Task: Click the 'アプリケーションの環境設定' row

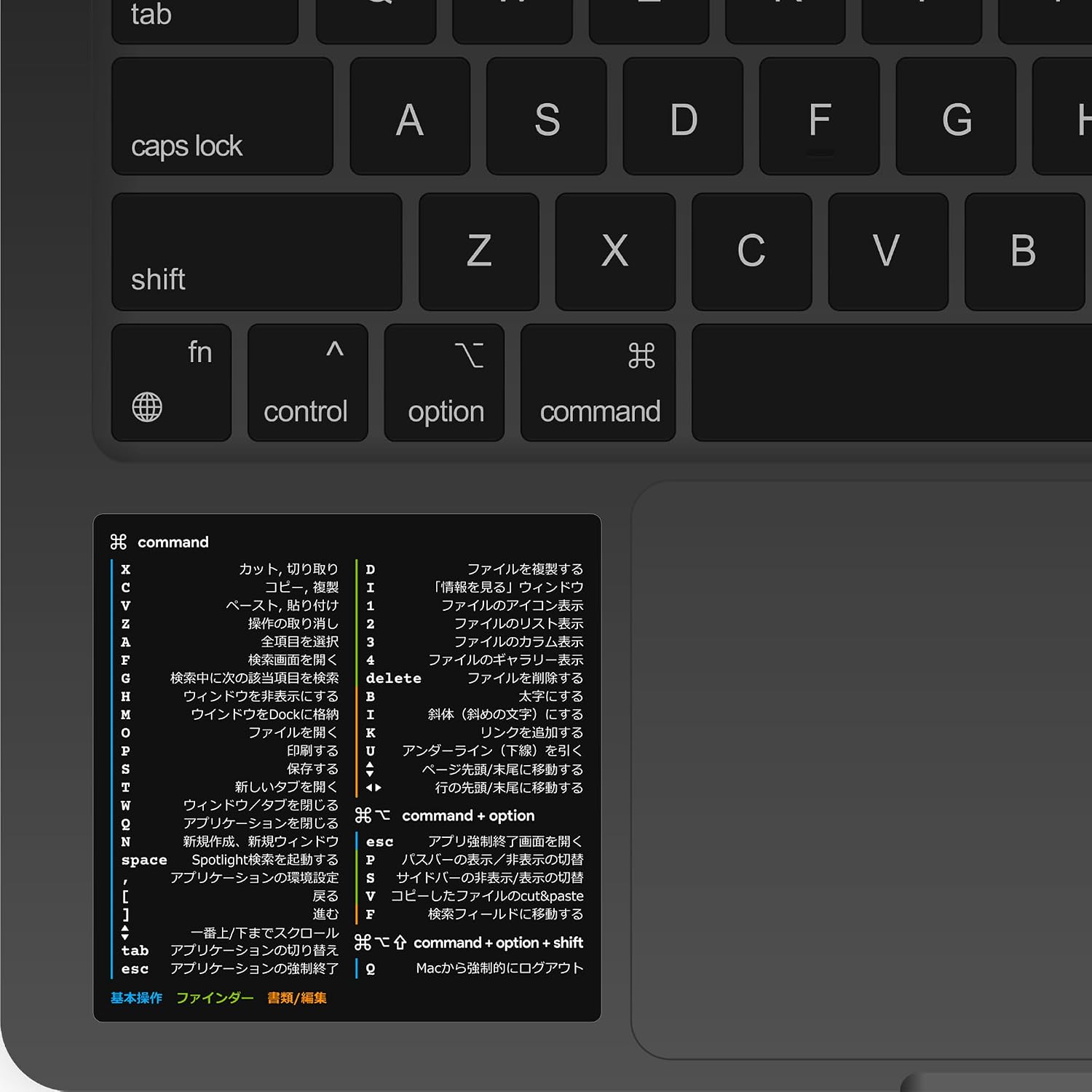Action: [229, 878]
